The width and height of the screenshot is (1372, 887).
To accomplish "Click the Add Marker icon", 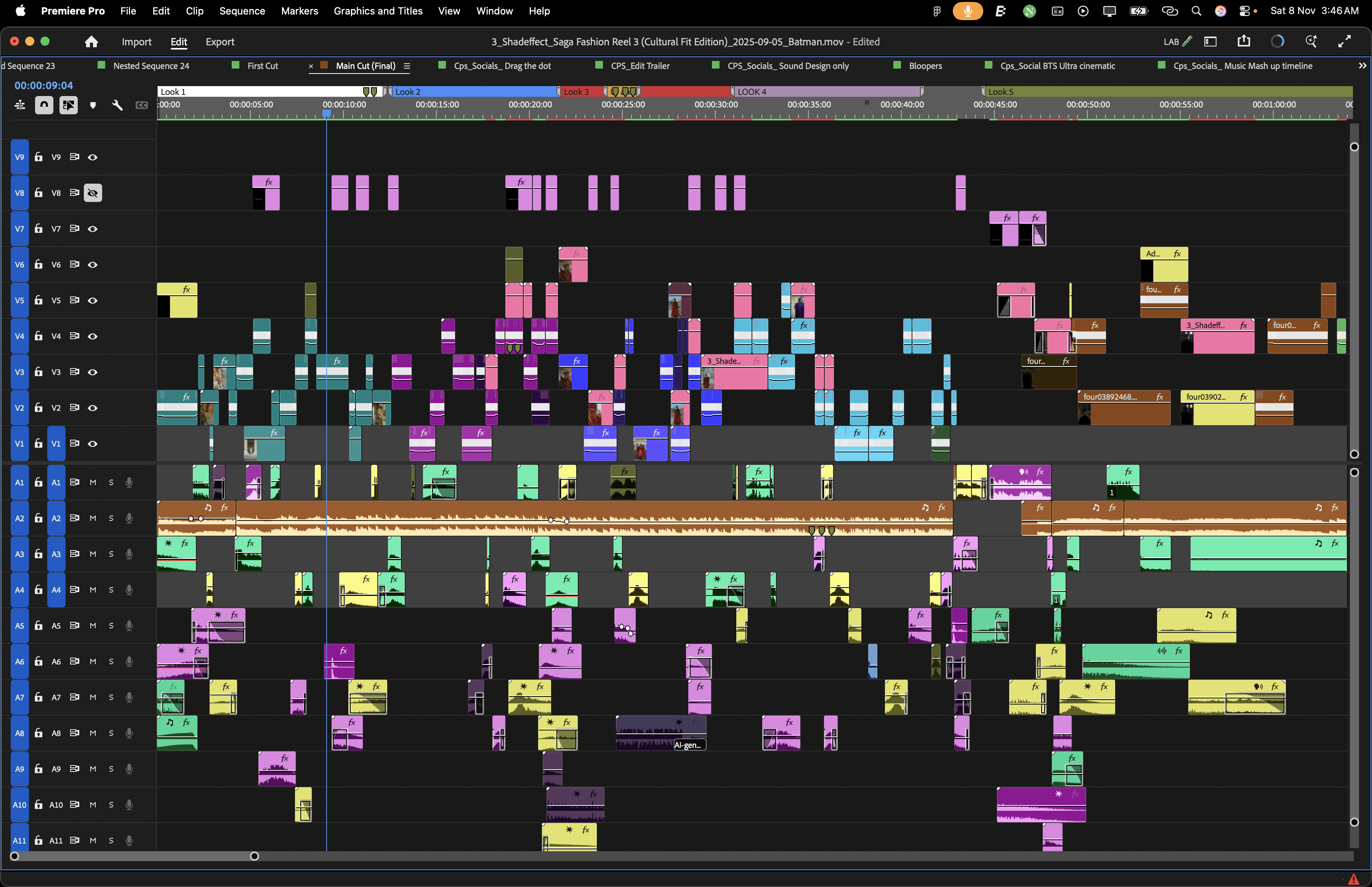I will pyautogui.click(x=93, y=106).
